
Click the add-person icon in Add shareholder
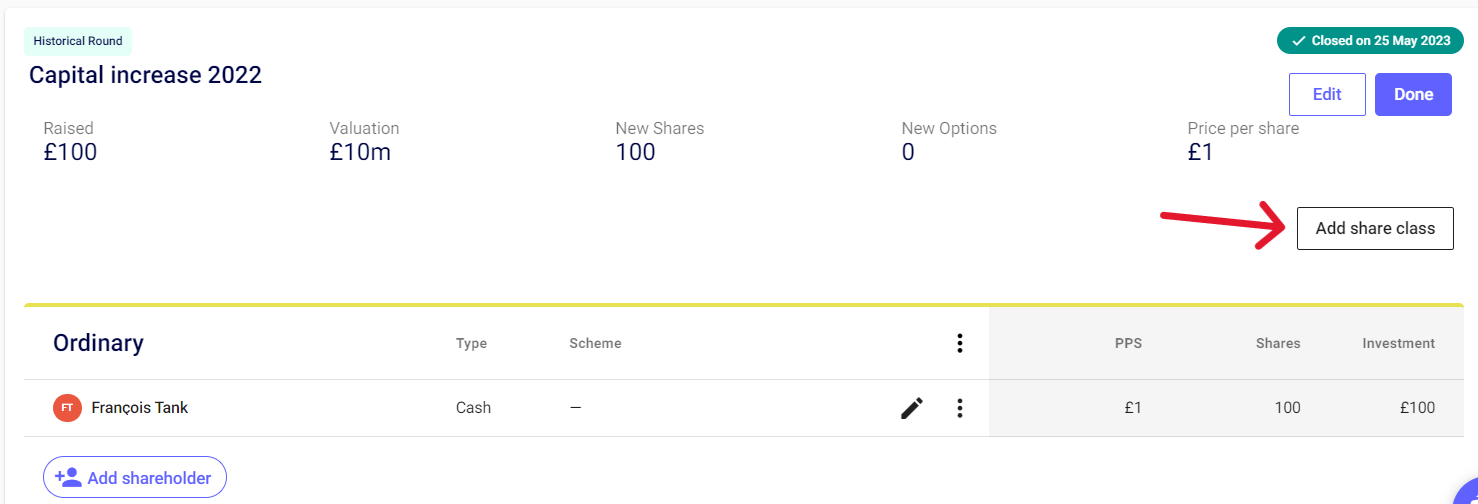point(68,478)
